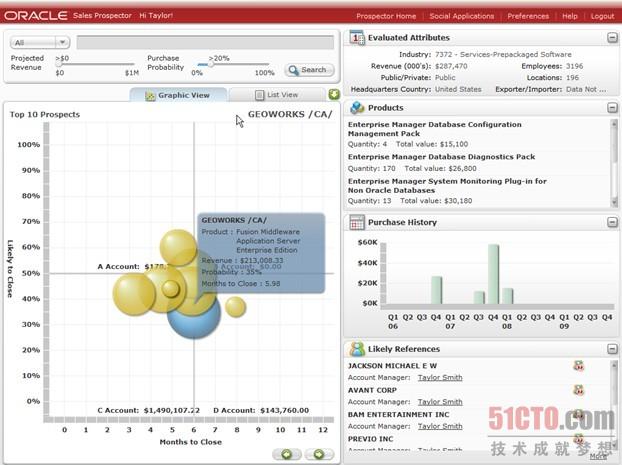622x465 pixels.
Task: Select Enterprise Manager Database Configuration Management Pack
Action: (x=435, y=129)
